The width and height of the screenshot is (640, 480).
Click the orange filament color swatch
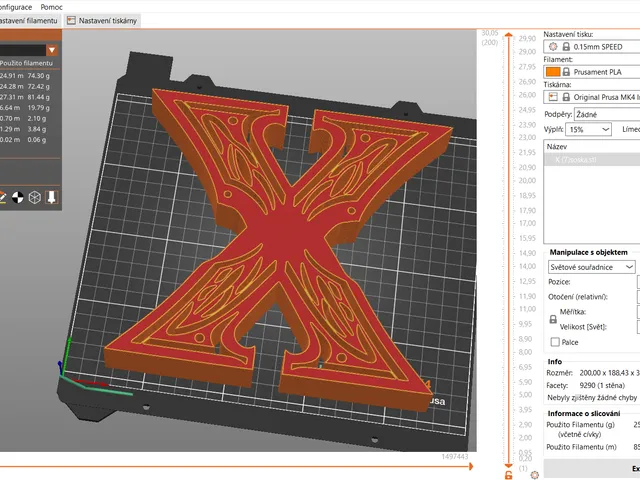pyautogui.click(x=553, y=72)
